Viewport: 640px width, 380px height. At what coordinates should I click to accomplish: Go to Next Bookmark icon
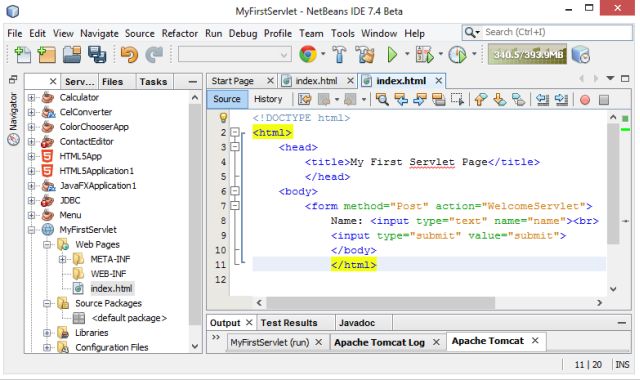click(500, 99)
